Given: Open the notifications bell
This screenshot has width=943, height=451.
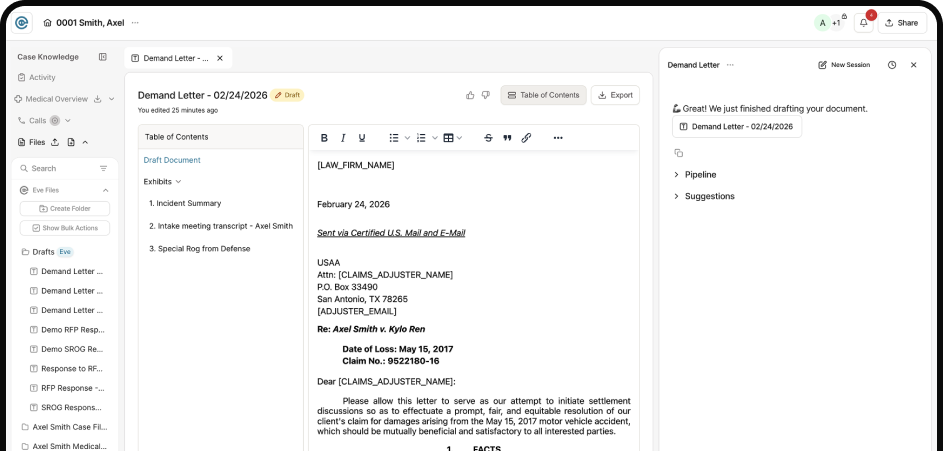Looking at the screenshot, I should click(864, 23).
